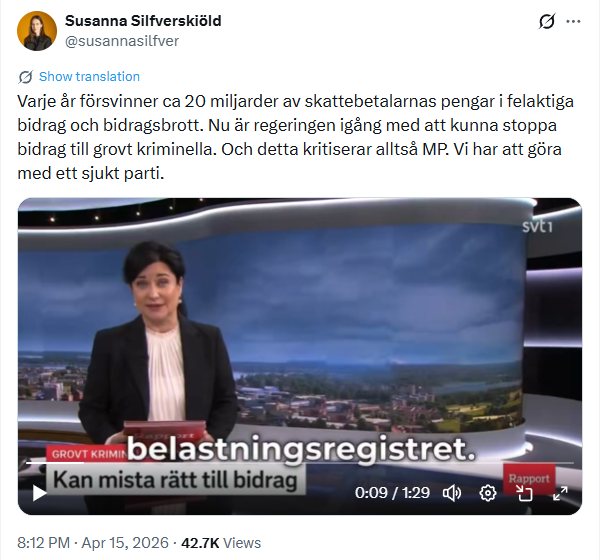Click the translate icon beside Show translation
The height and width of the screenshot is (560, 605).
pos(25,77)
